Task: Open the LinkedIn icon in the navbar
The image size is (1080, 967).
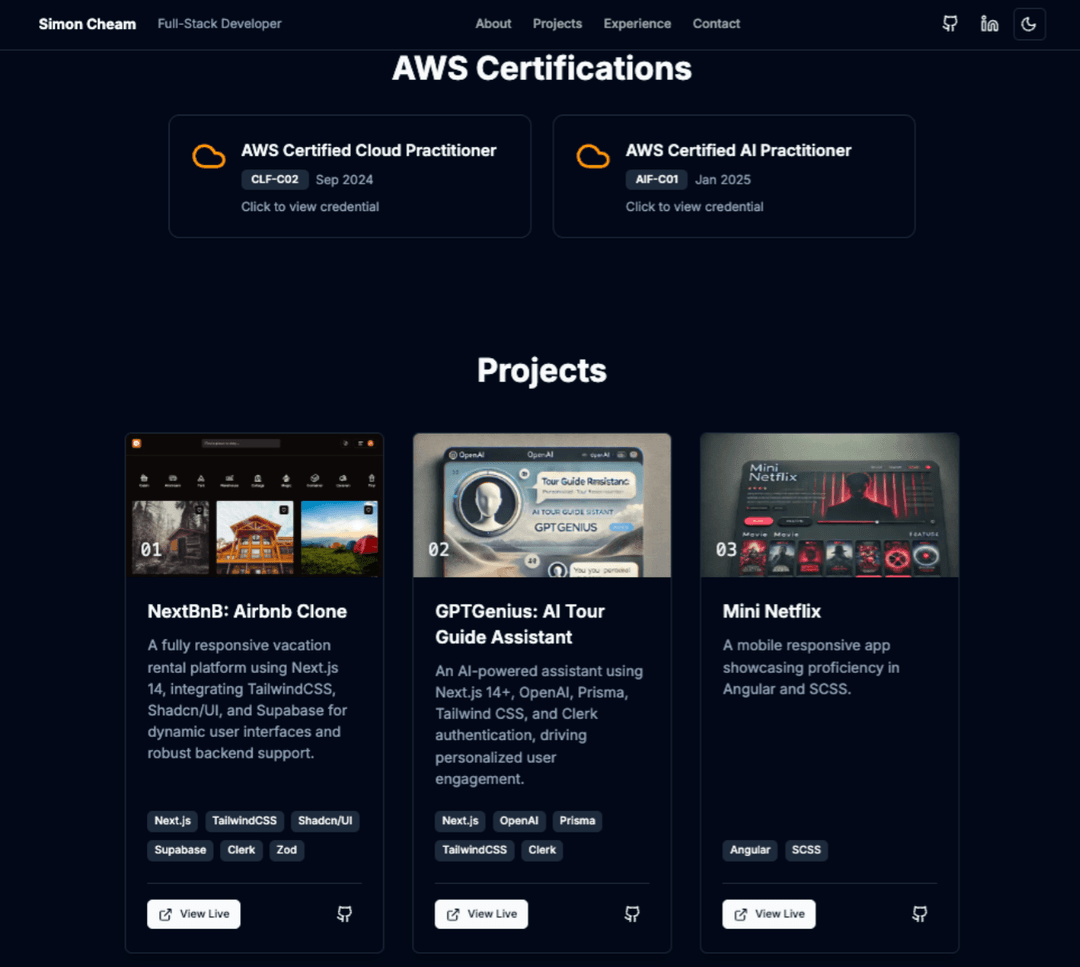Action: point(989,23)
